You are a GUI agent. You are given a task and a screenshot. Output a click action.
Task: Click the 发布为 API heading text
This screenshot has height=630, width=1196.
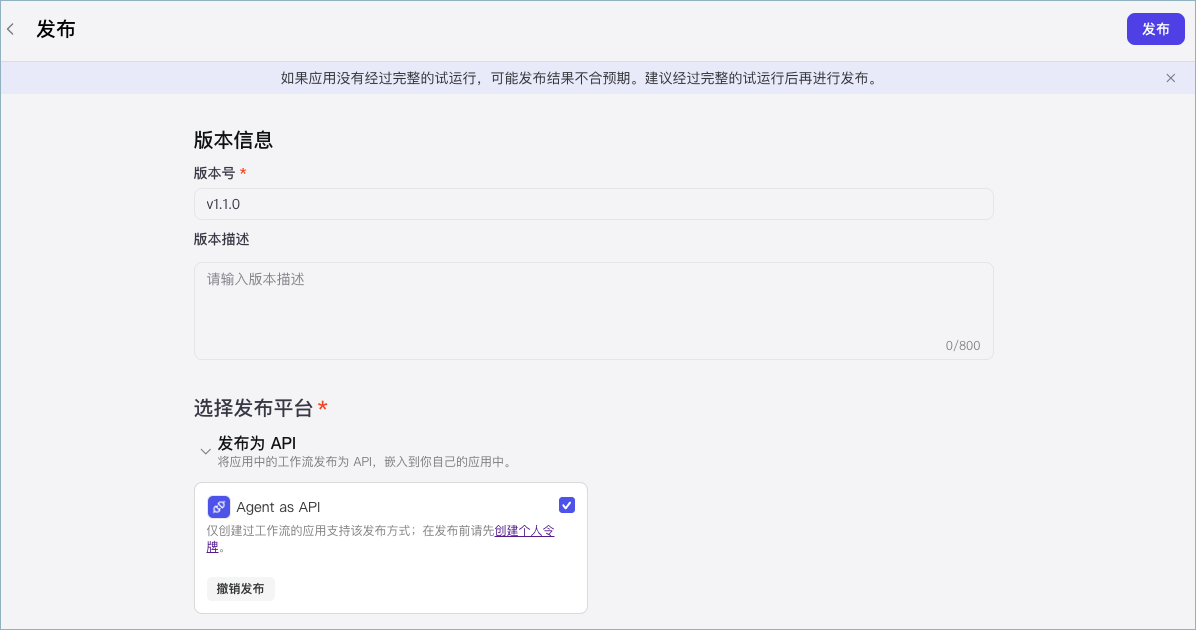(257, 443)
